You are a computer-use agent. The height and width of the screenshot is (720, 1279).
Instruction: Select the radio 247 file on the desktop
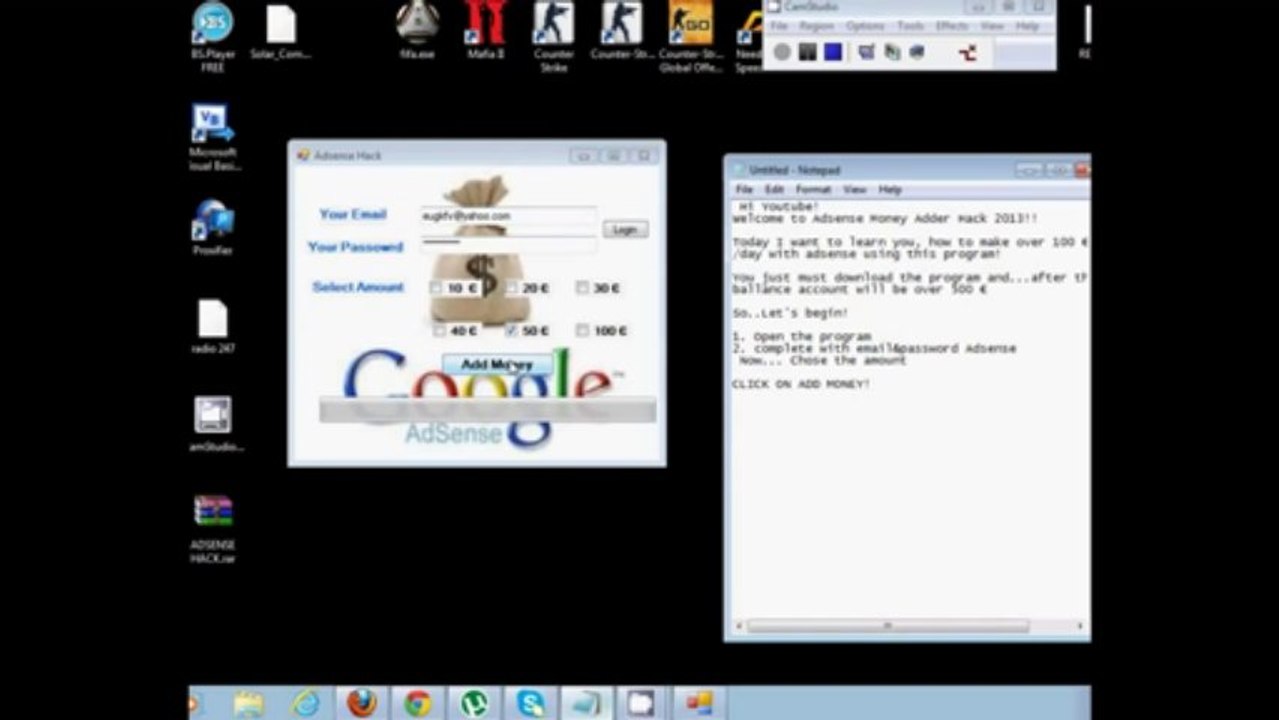212,327
